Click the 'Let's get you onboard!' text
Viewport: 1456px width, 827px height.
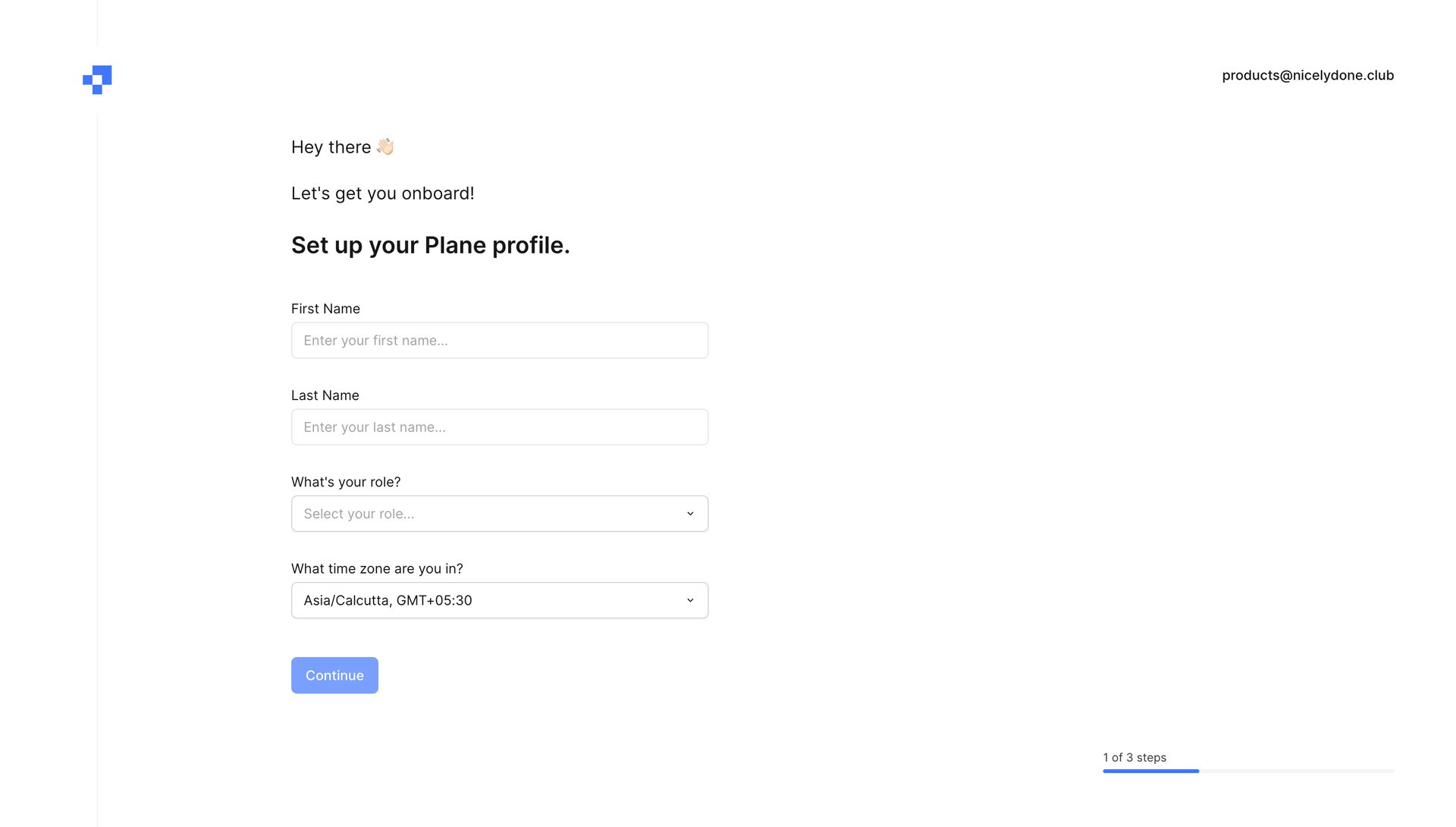point(382,193)
